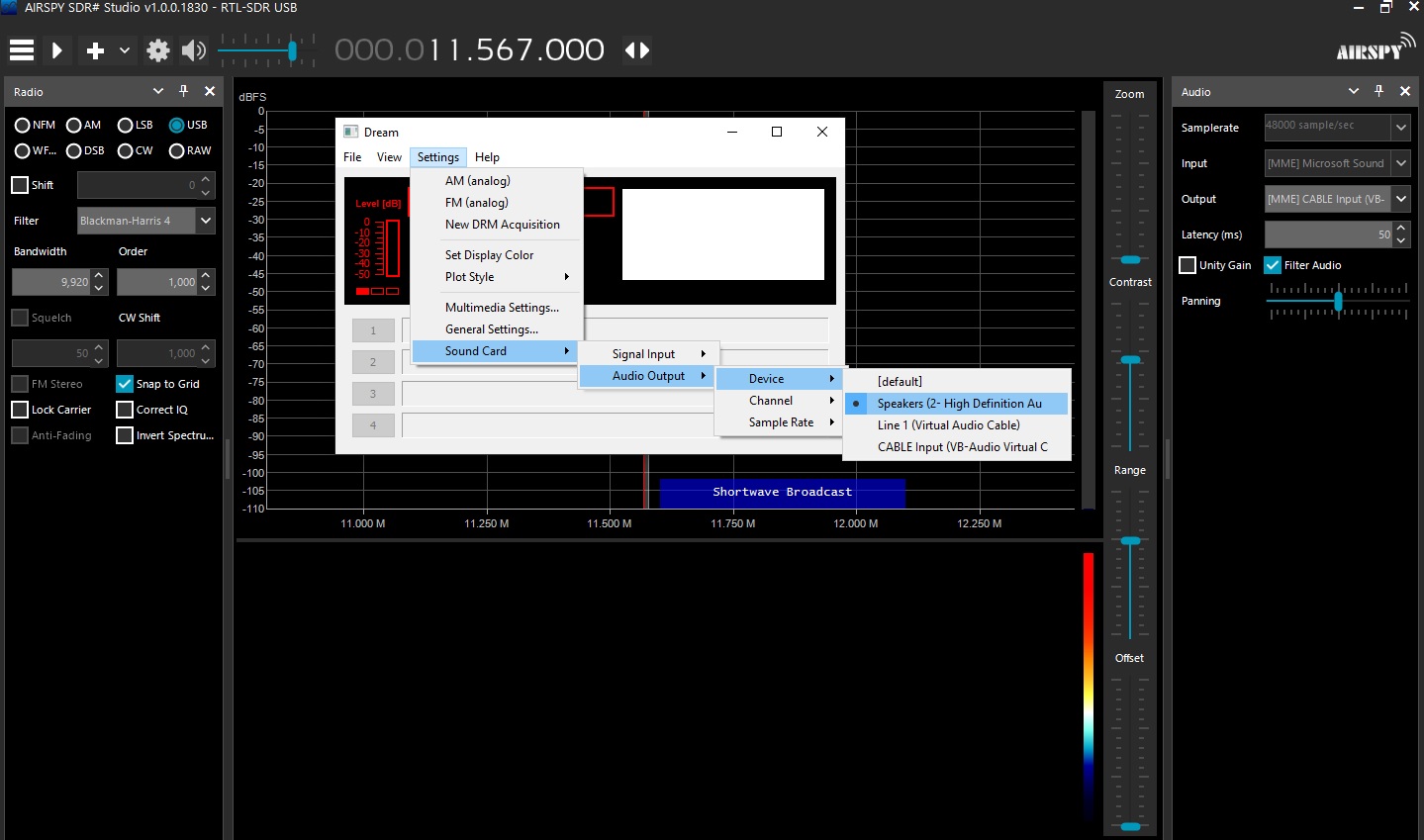Start the radio with play button
1424x840 pixels.
[x=57, y=49]
